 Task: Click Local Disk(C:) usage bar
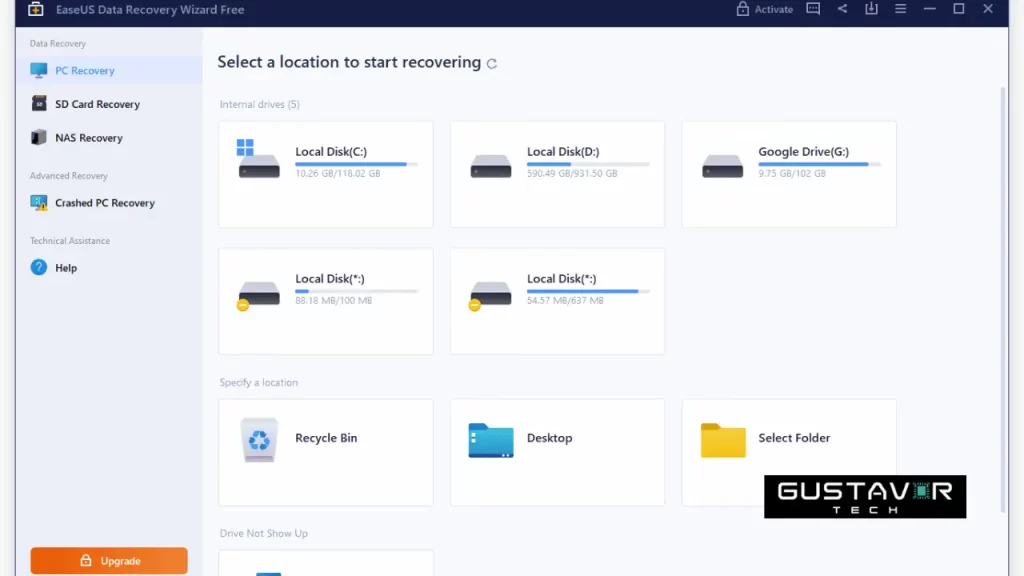click(356, 164)
